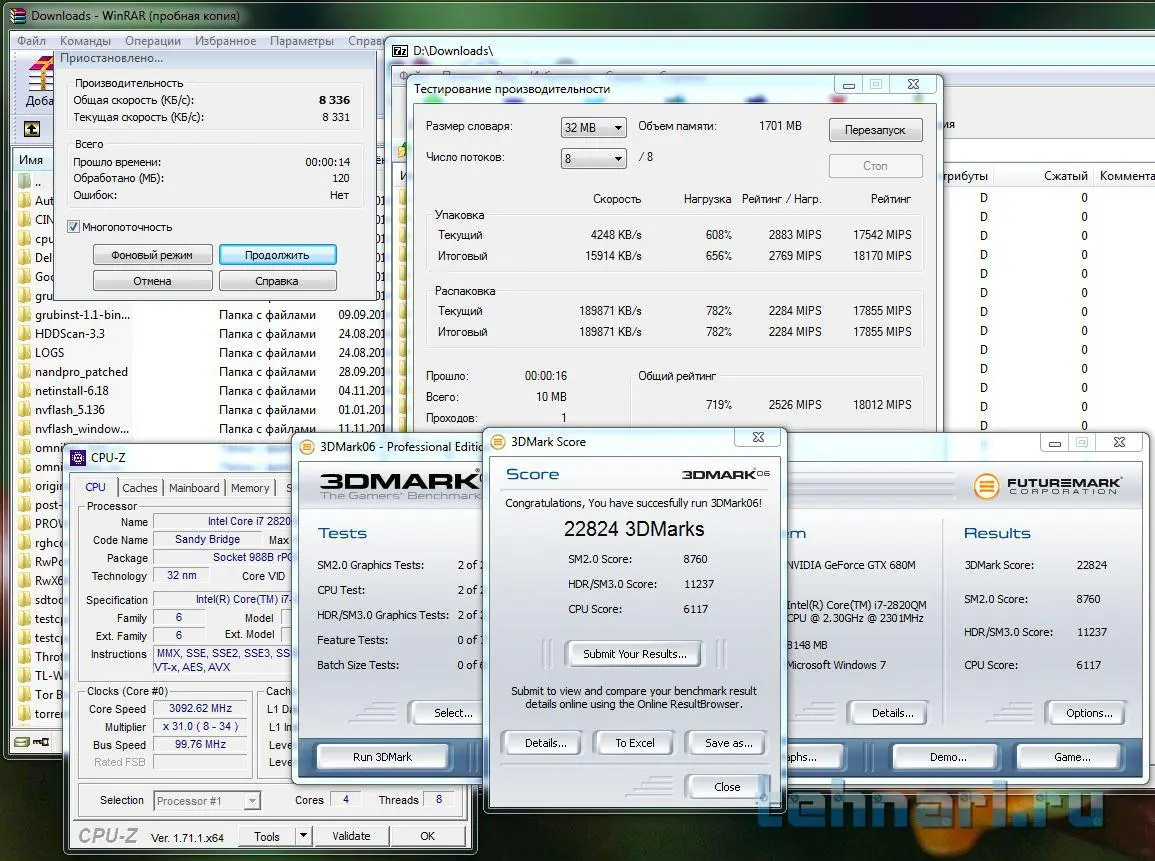Expand the CPU-Z Tools dropdown arrow

click(x=303, y=836)
